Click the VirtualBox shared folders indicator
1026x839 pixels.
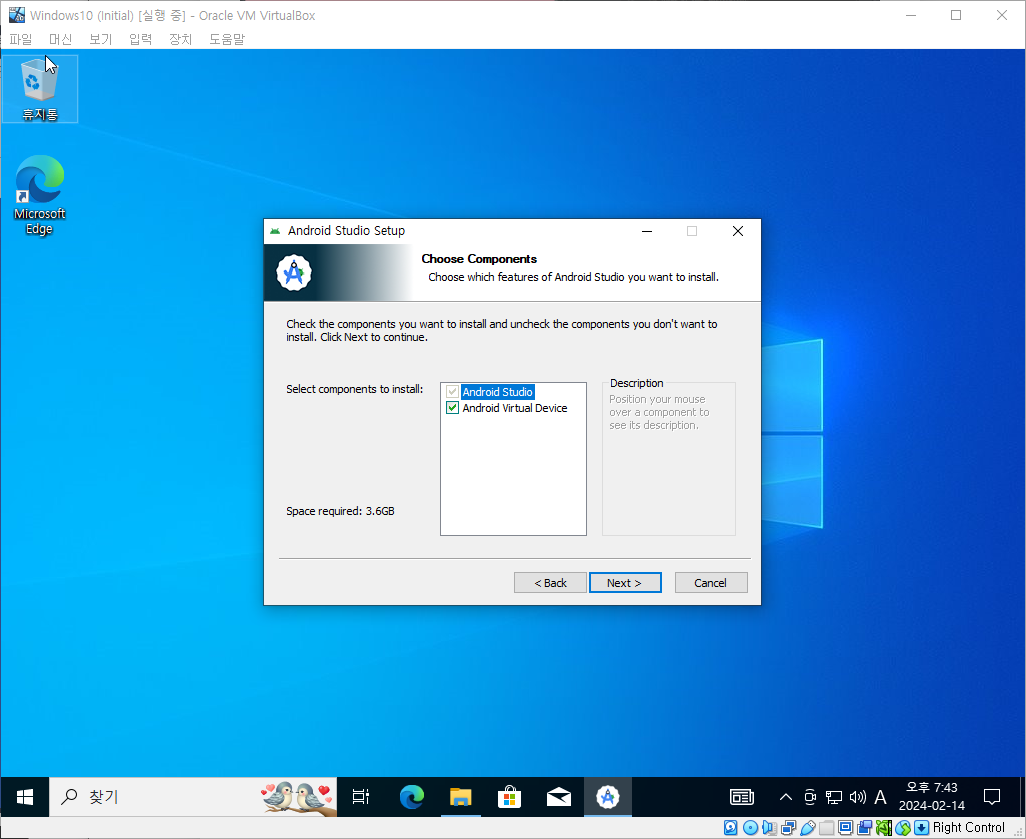click(x=826, y=828)
